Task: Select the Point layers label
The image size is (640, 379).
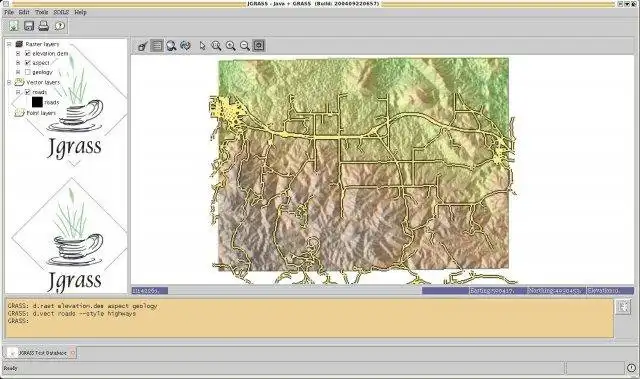Action: tap(41, 113)
